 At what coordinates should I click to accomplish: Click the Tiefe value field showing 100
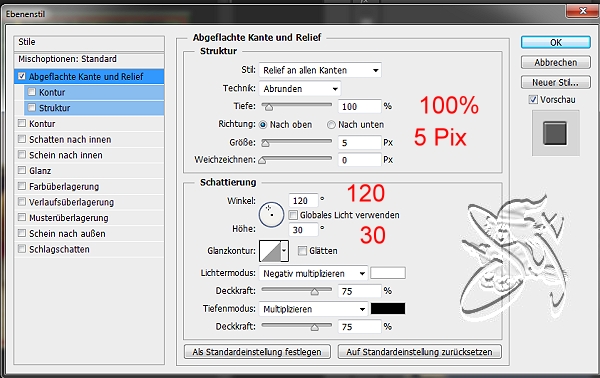tap(360, 106)
